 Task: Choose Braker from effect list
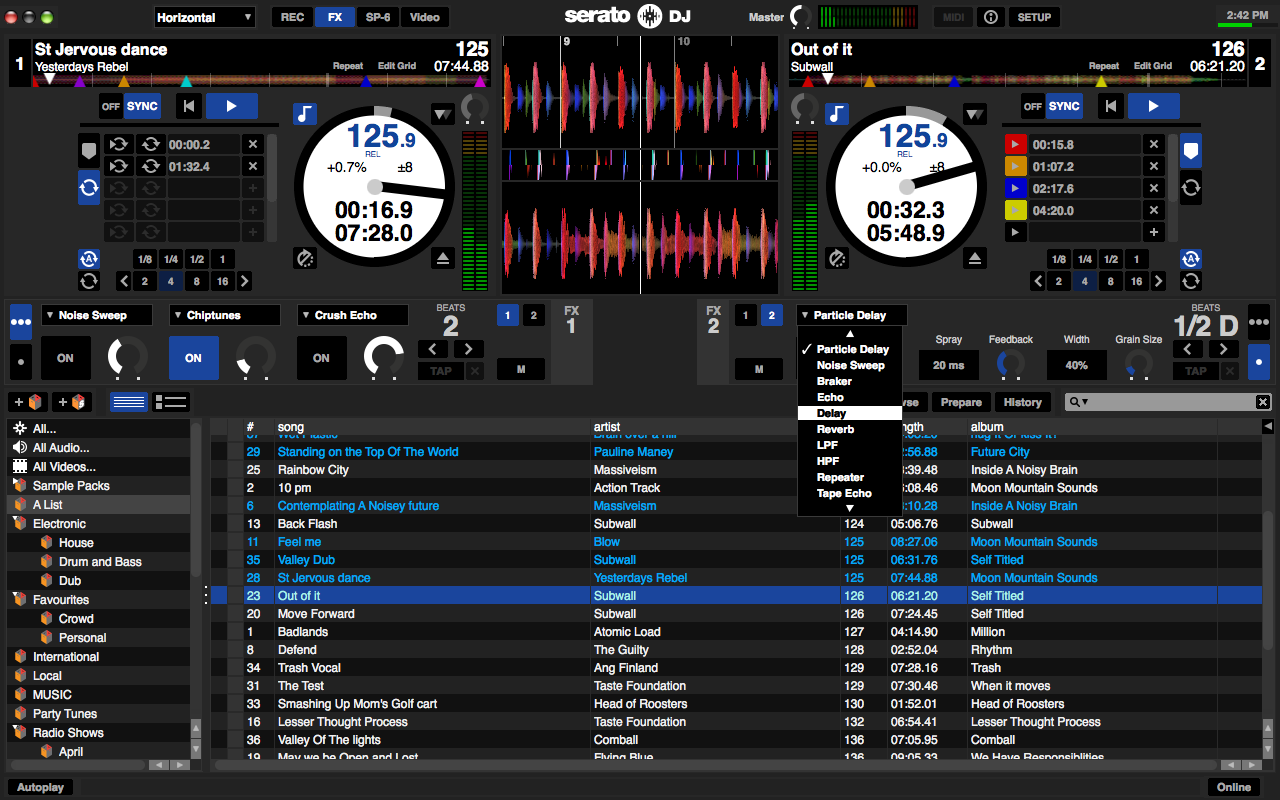[x=850, y=381]
